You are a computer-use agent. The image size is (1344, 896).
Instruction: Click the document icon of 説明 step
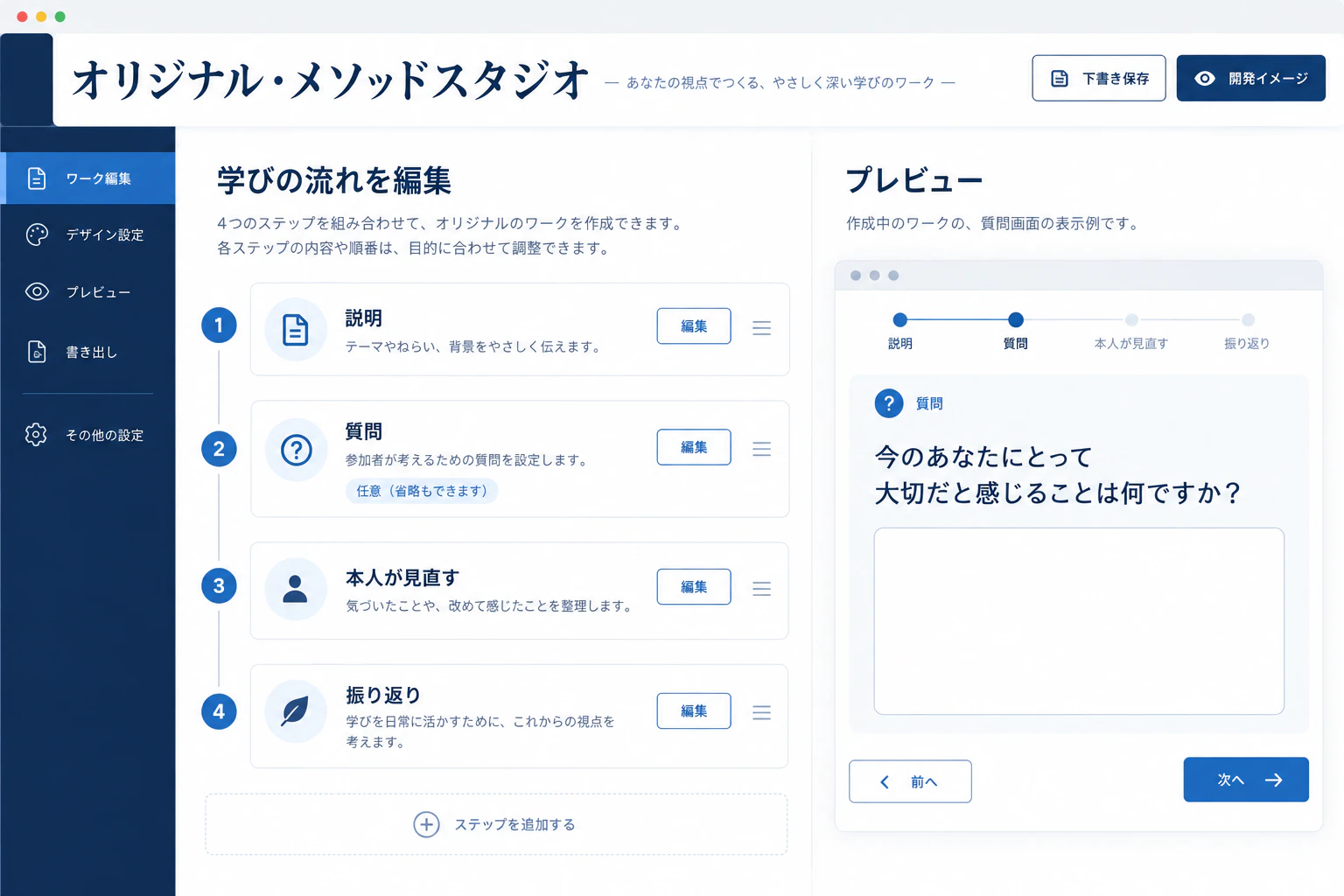[296, 330]
